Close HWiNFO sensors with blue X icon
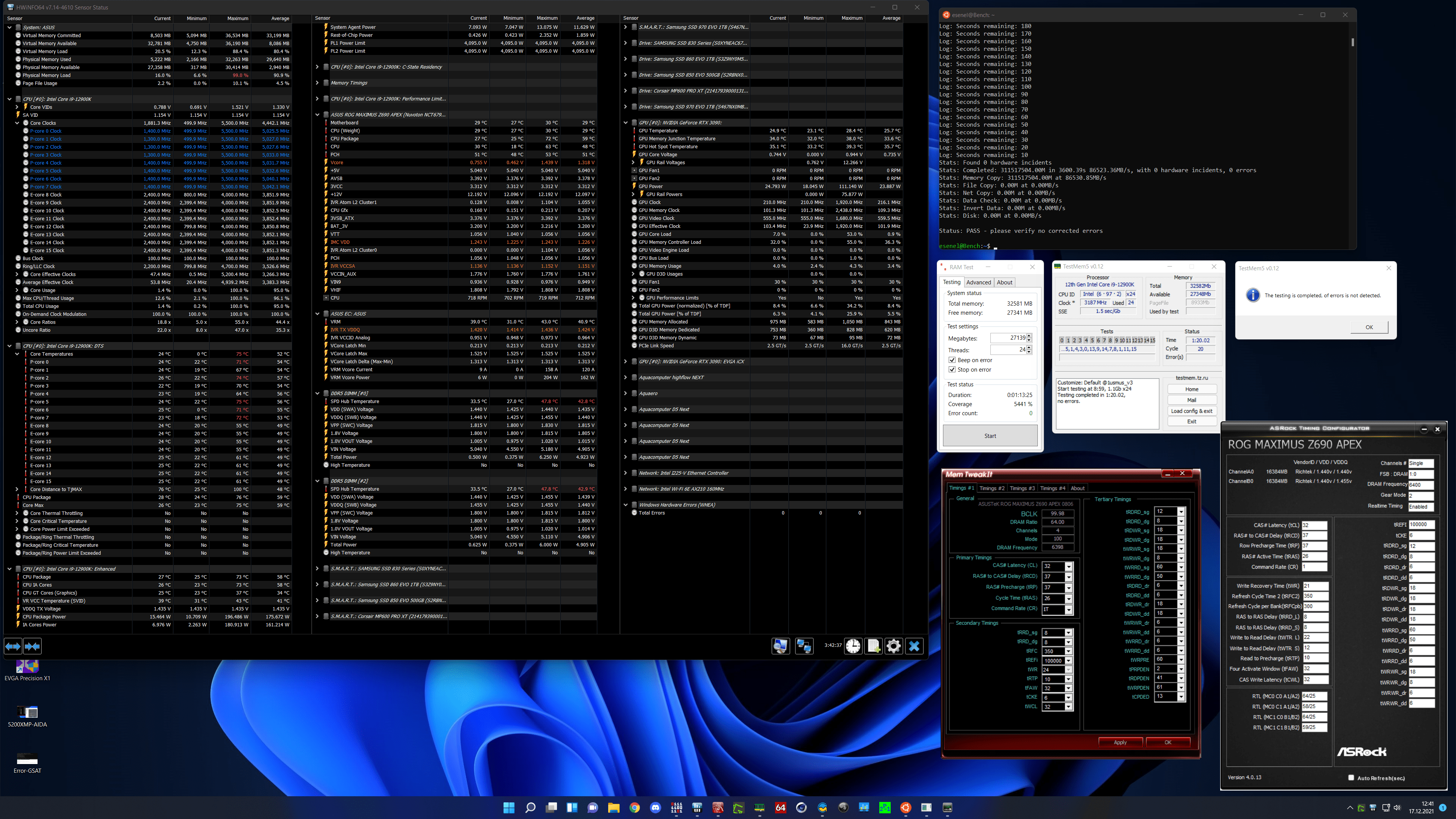Viewport: 1456px width, 819px height. pyautogui.click(x=914, y=646)
